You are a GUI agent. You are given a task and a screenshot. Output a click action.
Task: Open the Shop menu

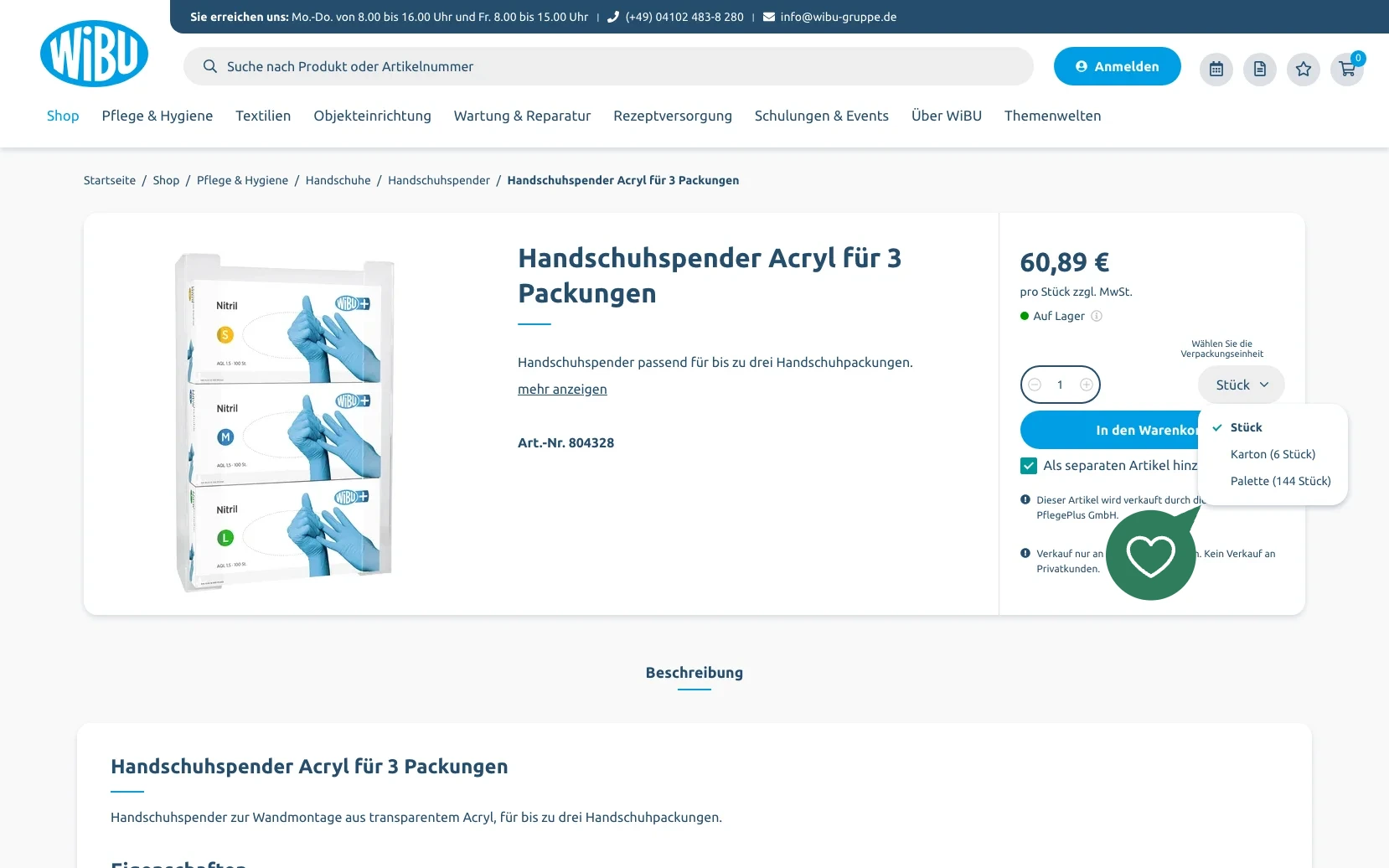(63, 116)
